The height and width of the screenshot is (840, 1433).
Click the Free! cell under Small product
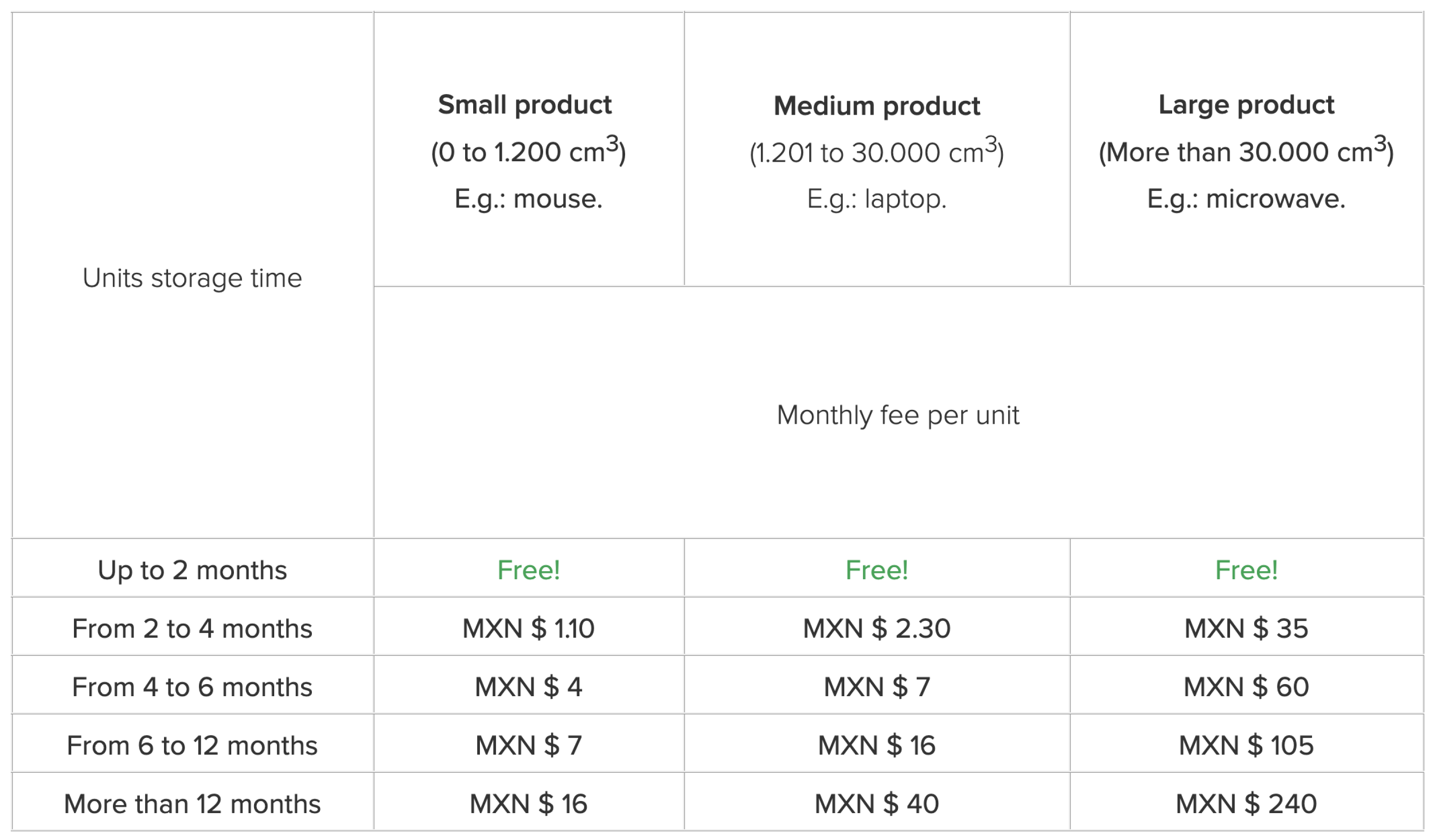(x=528, y=570)
